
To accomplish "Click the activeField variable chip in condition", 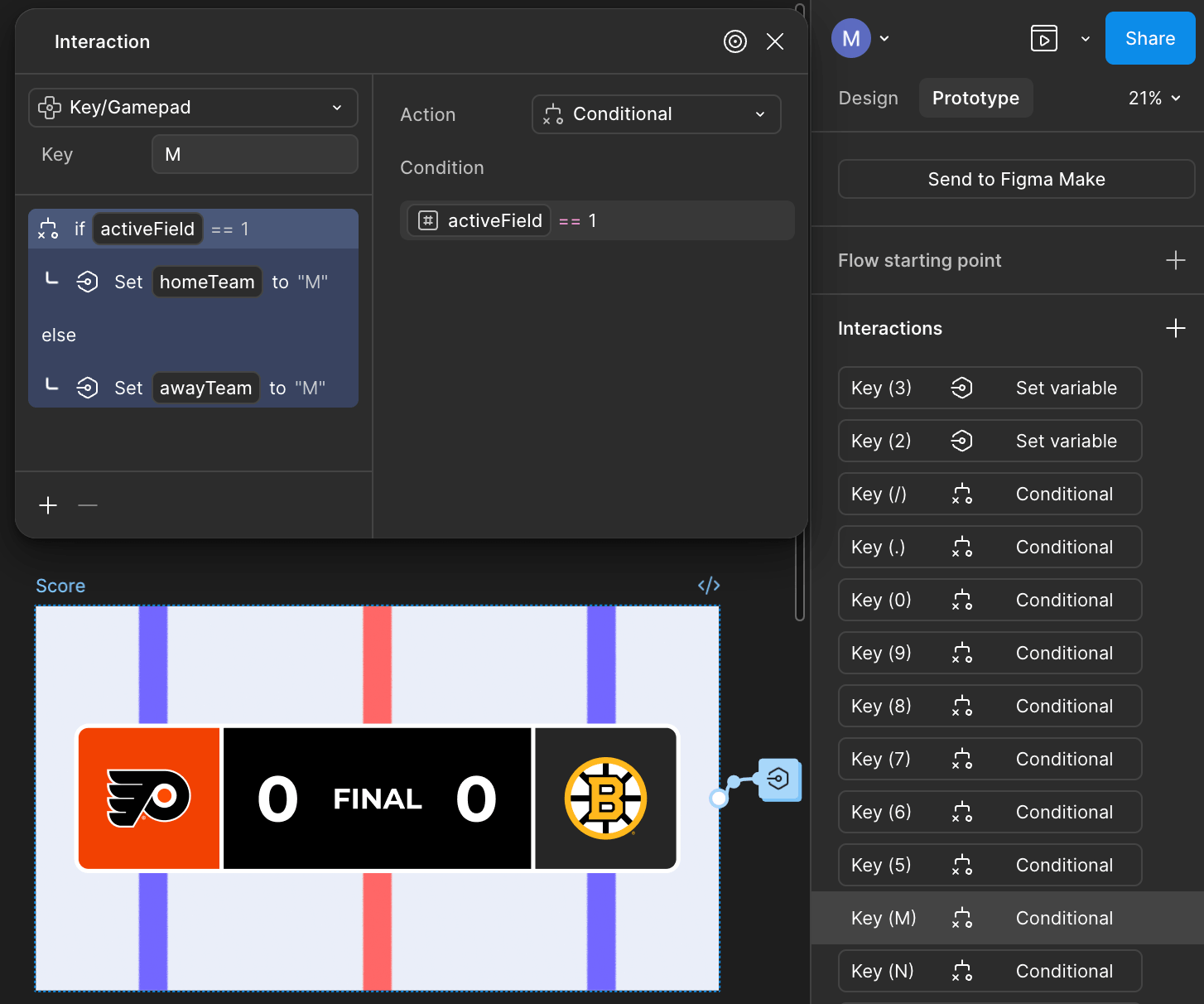I will 479,220.
